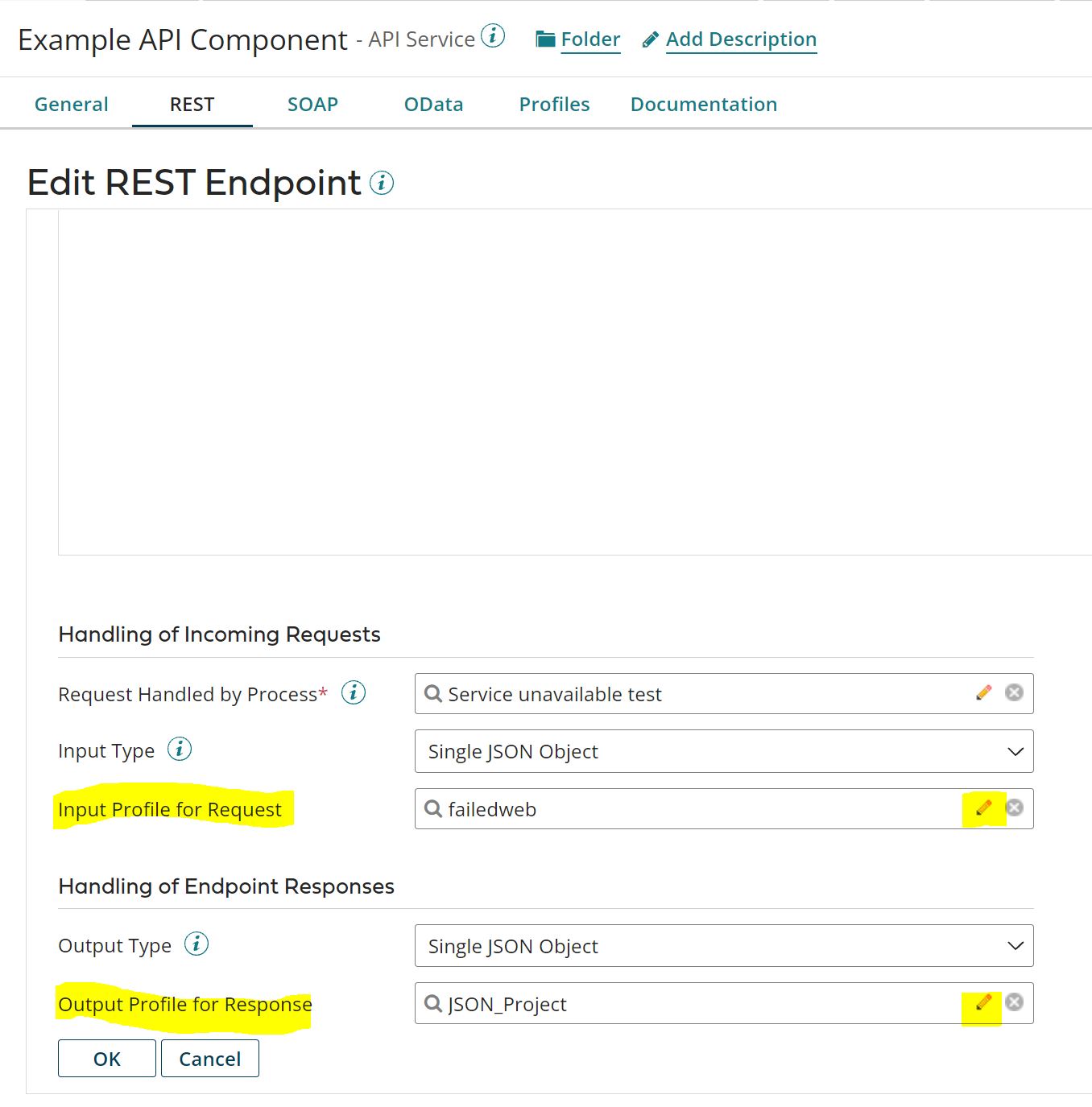Image resolution: width=1092 pixels, height=1107 pixels.
Task: Open the info tooltip next to Edit REST Endpoint
Action: click(382, 183)
